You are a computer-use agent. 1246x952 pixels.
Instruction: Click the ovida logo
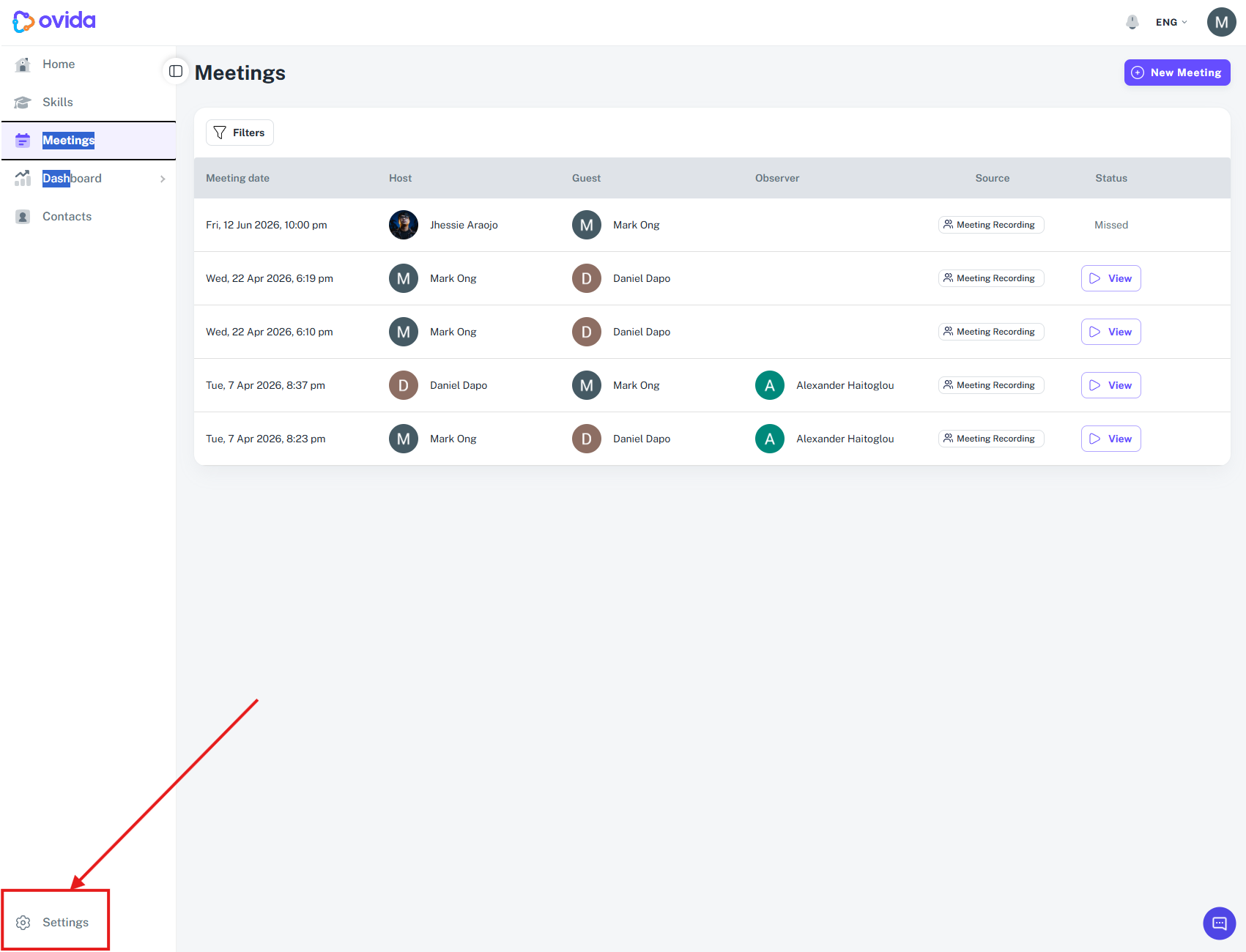[54, 21]
